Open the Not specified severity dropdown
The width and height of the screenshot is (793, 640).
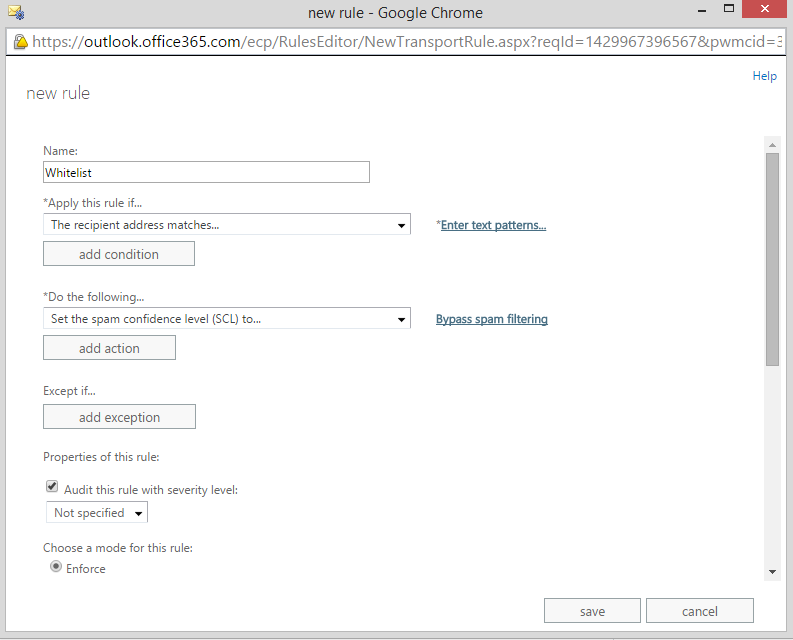click(97, 513)
